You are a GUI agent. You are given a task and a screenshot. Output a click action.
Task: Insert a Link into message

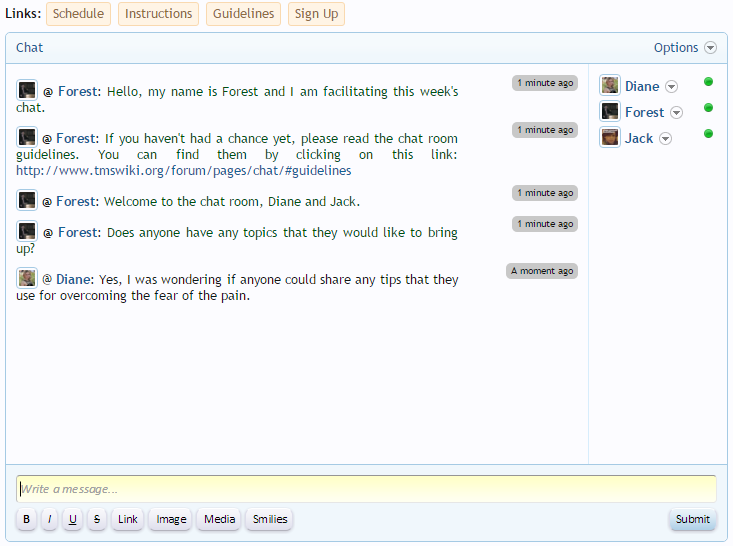128,519
